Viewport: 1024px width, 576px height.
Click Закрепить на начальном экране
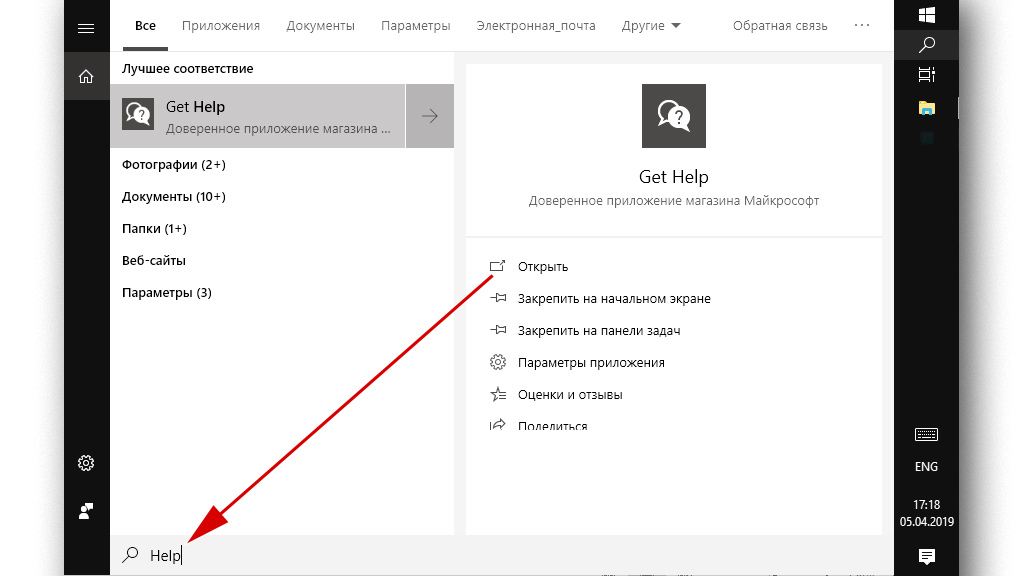pyautogui.click(x=614, y=298)
